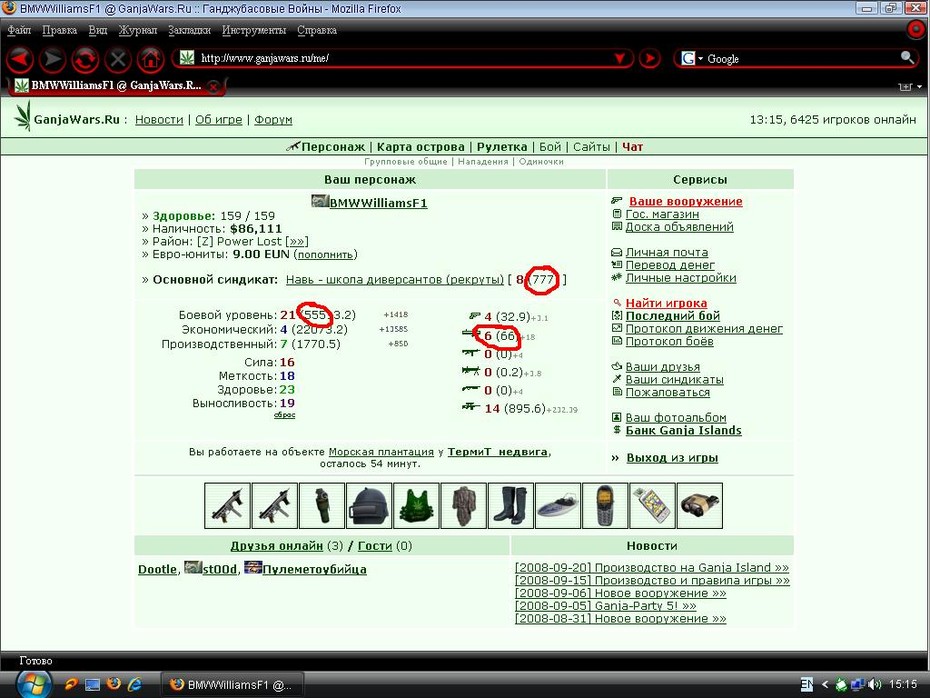Open Банк Ganja Islands link

[683, 431]
